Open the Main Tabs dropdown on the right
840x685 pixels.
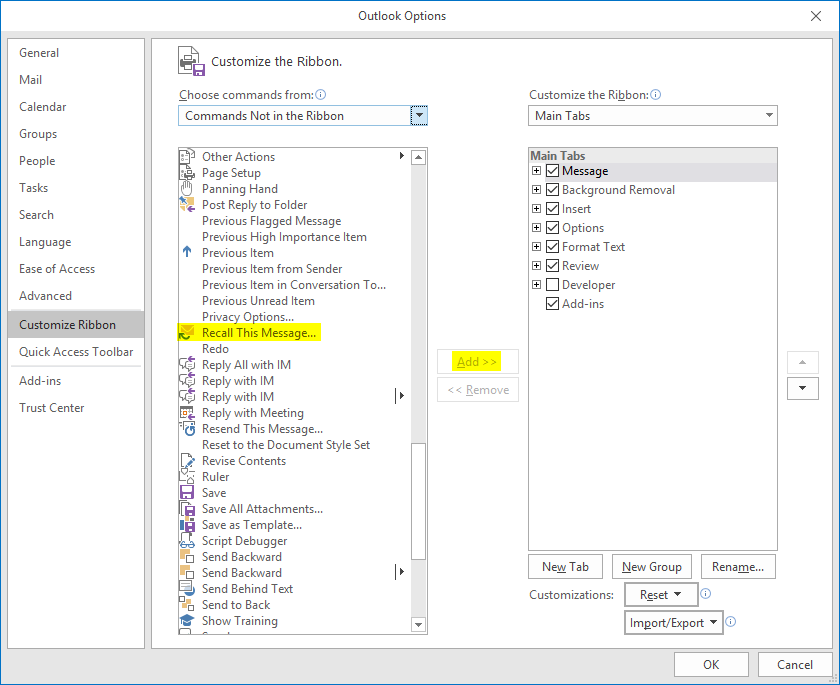767,115
